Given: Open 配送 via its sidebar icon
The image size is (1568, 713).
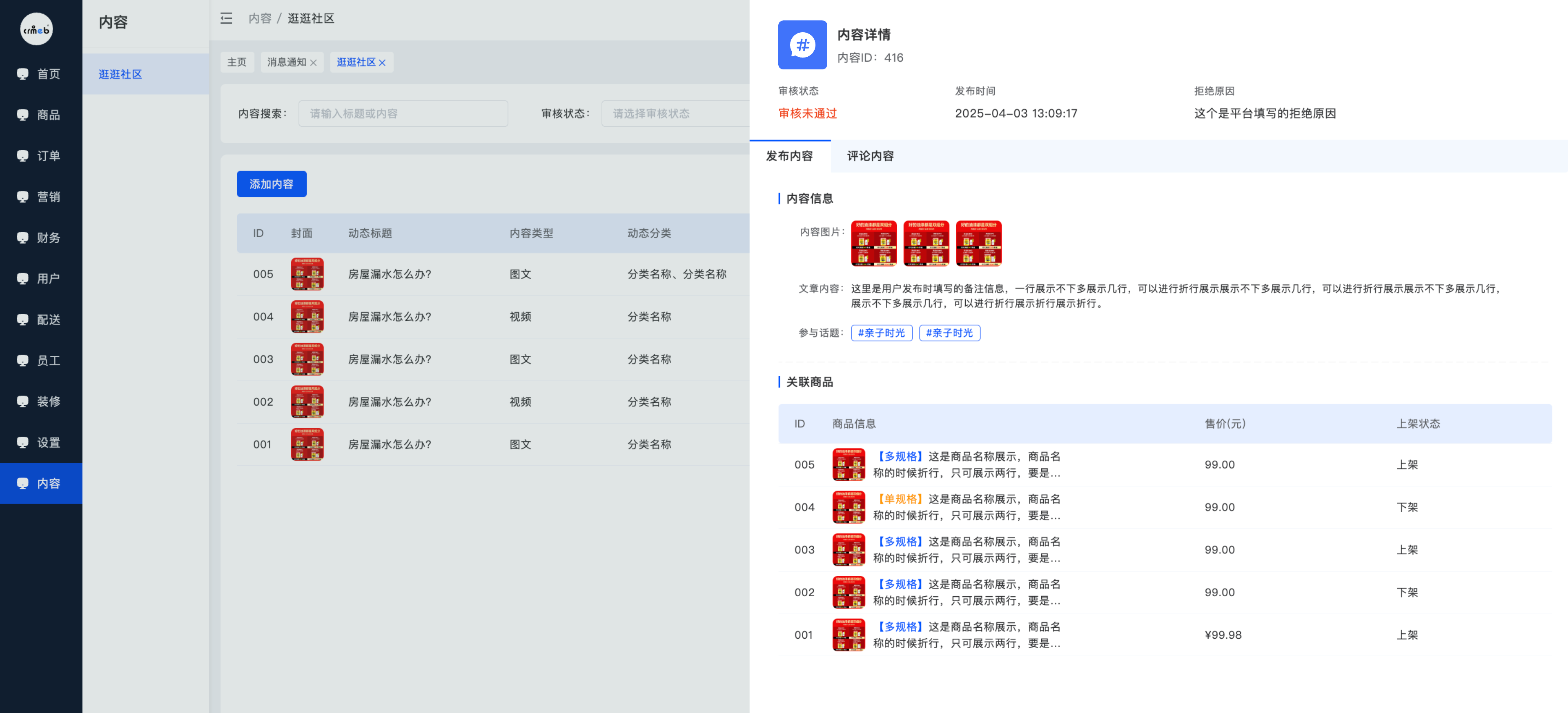Looking at the screenshot, I should click(x=22, y=320).
